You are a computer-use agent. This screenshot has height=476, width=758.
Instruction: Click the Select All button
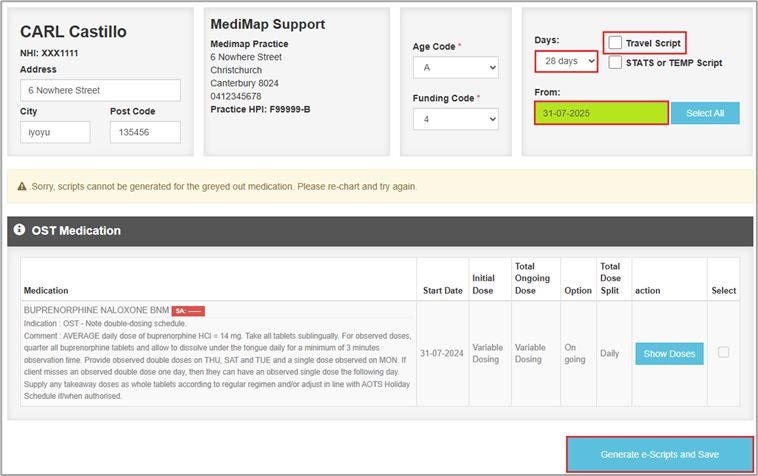pos(704,113)
